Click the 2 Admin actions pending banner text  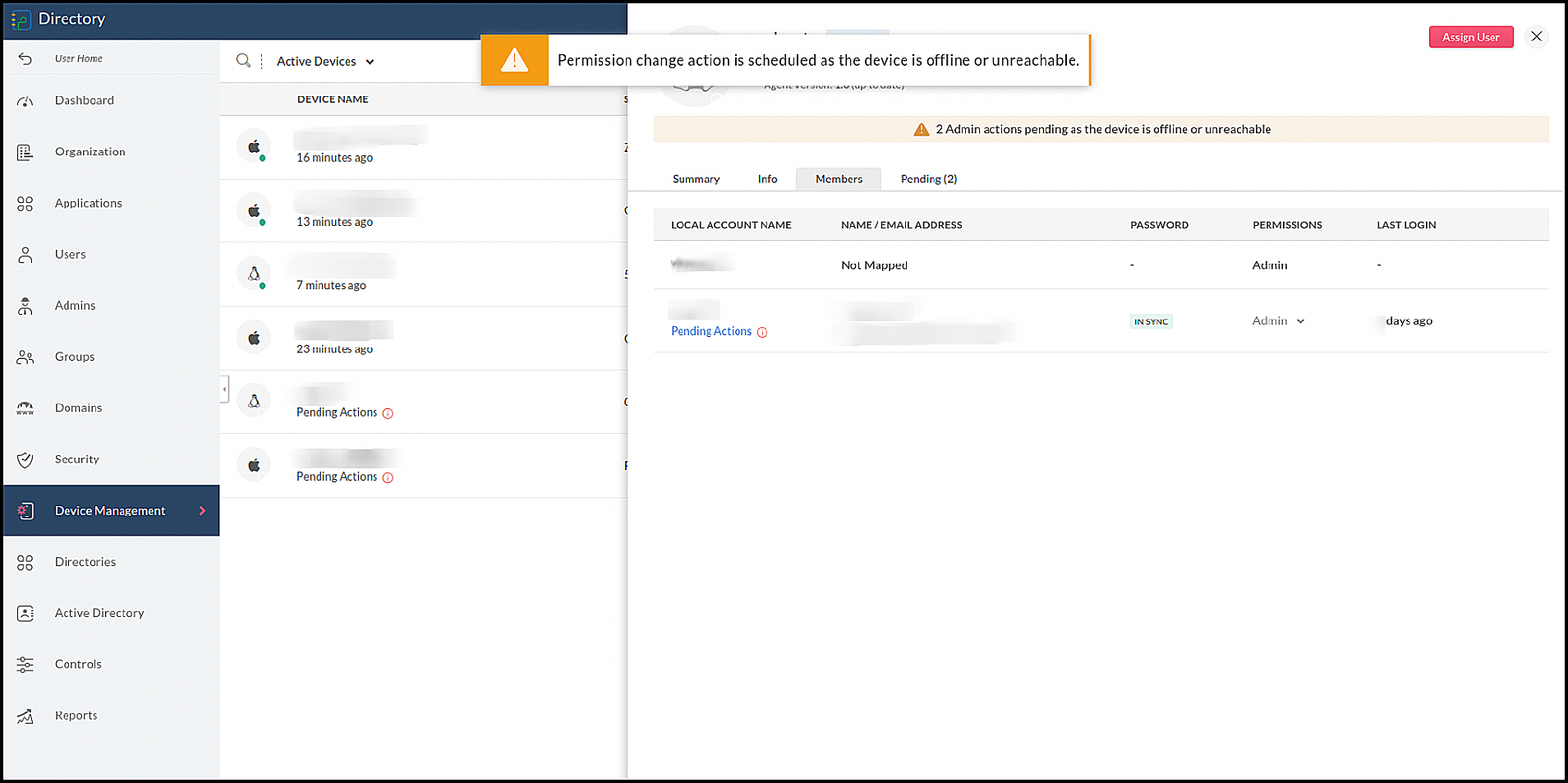[1103, 130]
